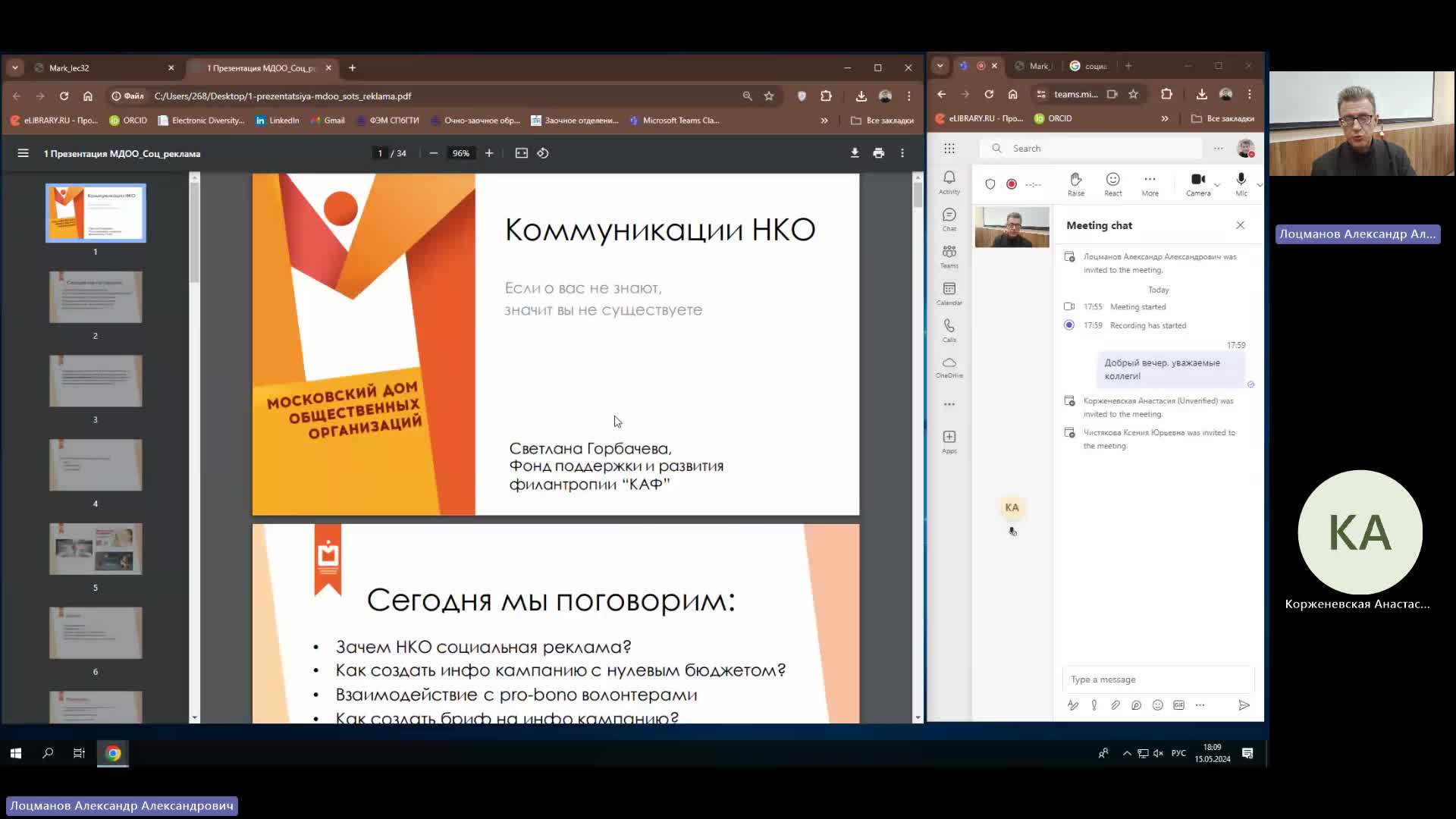Show more bookmarks in the Teams browser window
This screenshot has width=1456, height=819.
coord(1165,118)
